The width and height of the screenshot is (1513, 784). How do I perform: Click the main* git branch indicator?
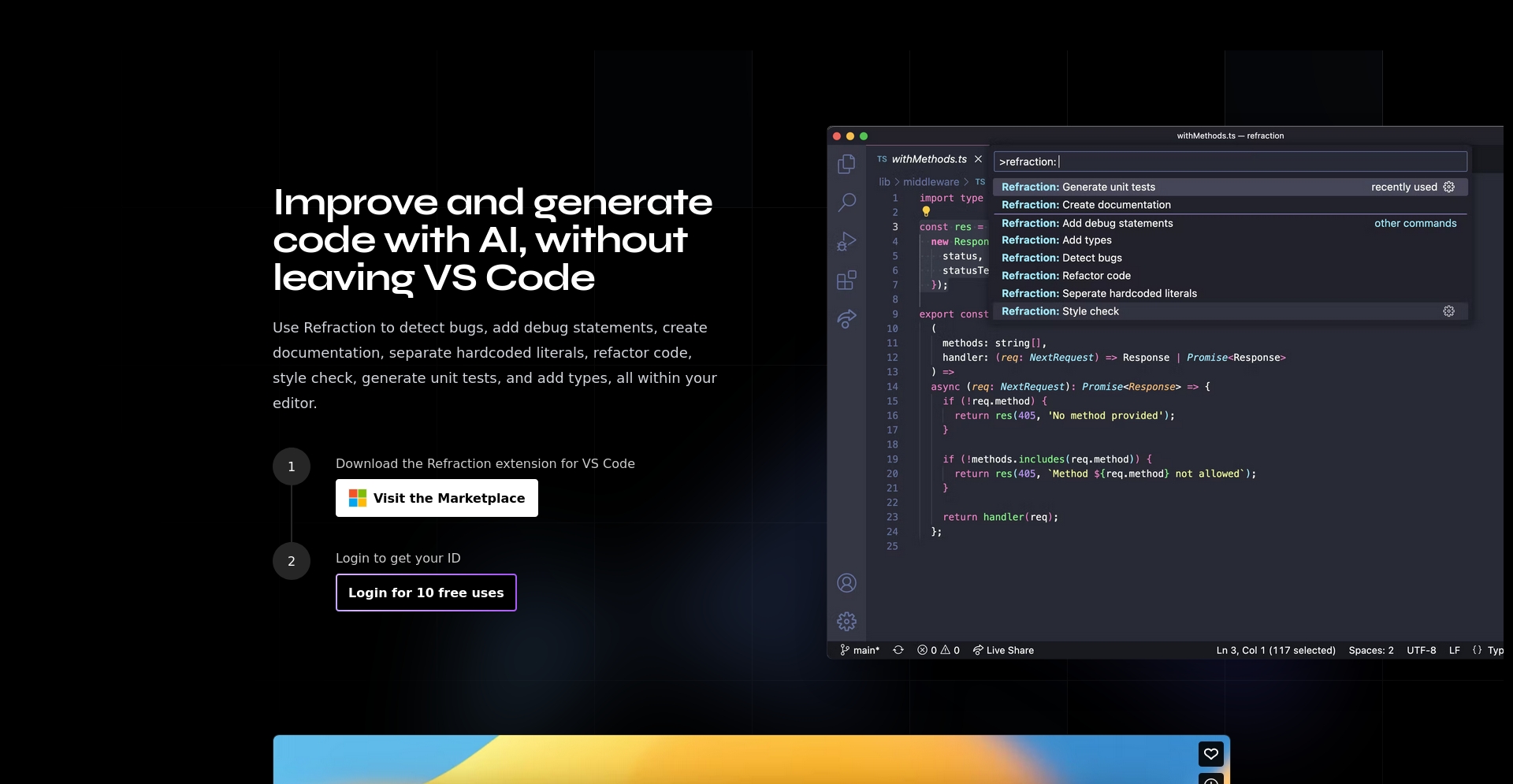click(x=860, y=650)
